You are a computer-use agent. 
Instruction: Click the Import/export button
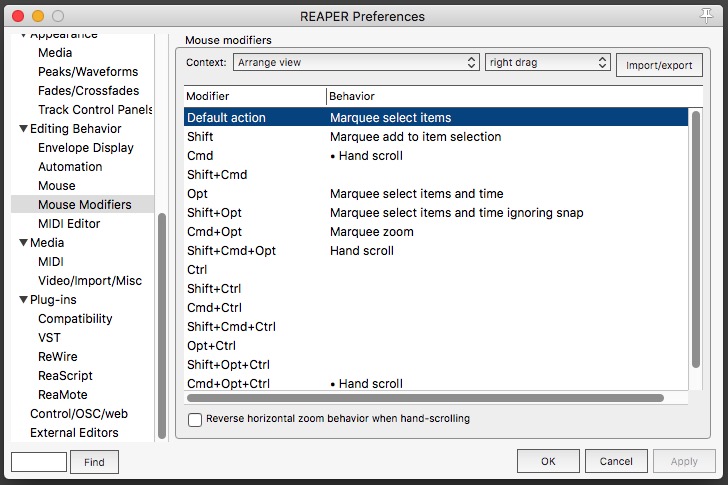[659, 65]
